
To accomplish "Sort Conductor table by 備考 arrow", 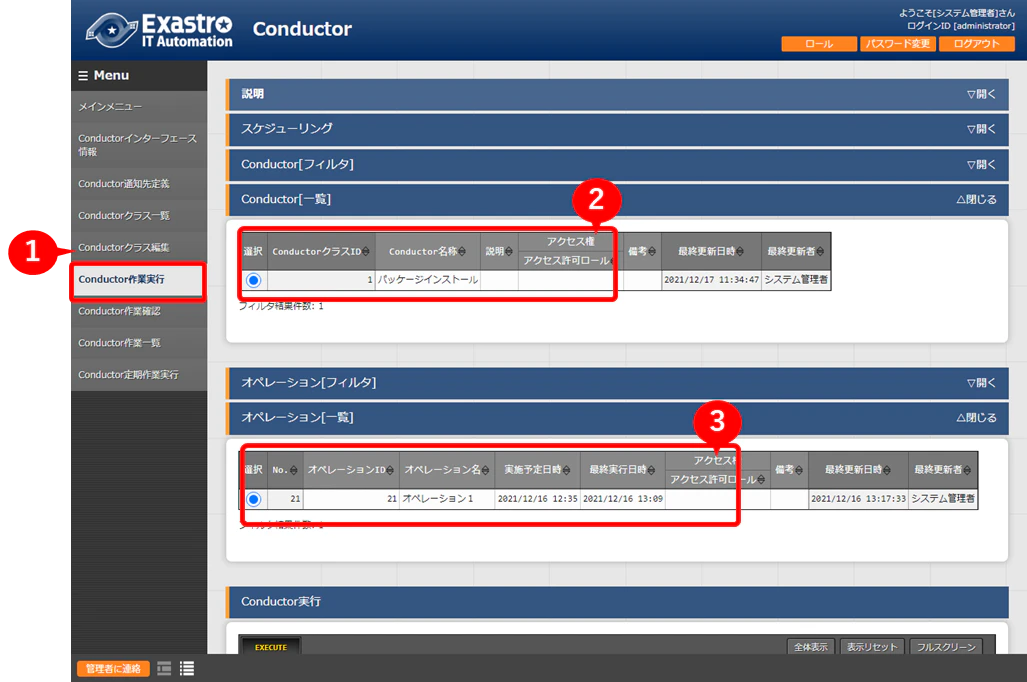I will (x=652, y=252).
